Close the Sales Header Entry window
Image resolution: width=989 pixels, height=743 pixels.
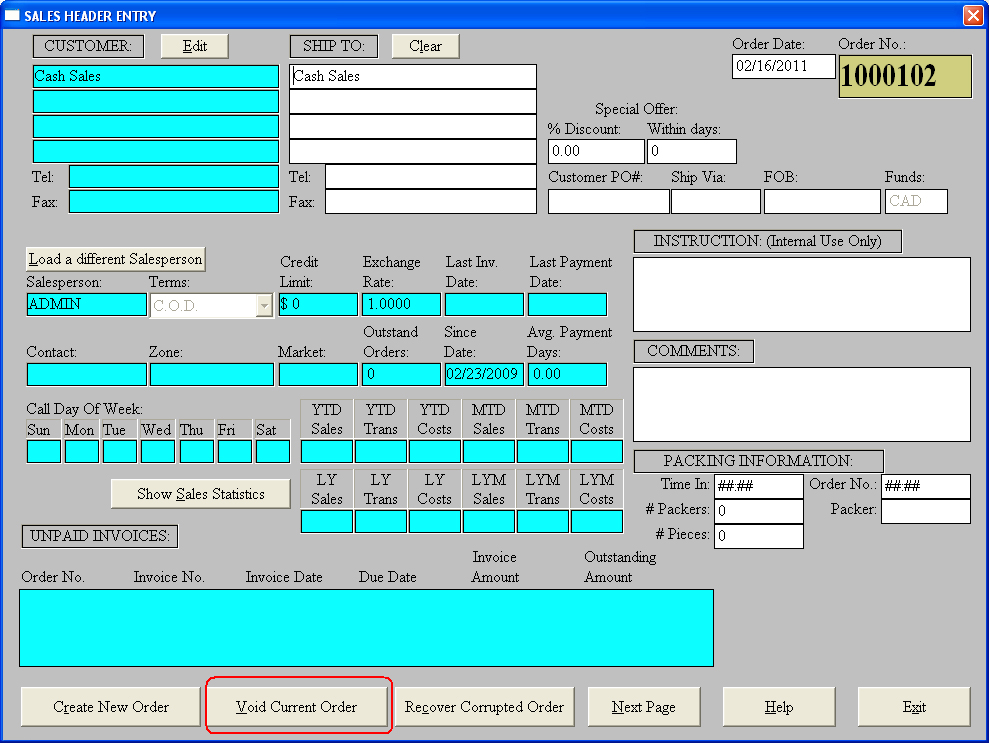pyautogui.click(x=972, y=16)
